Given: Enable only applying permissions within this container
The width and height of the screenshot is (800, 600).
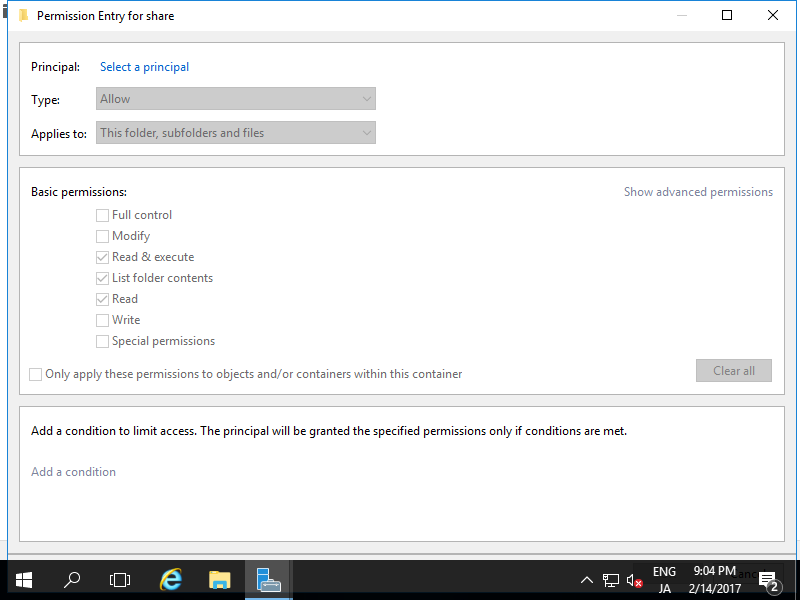Looking at the screenshot, I should 35,374.
